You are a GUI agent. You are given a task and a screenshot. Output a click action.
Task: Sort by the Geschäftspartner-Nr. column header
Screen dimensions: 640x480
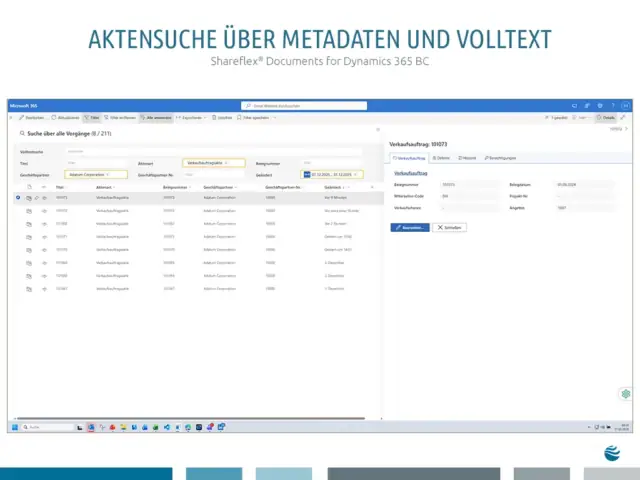tap(283, 187)
